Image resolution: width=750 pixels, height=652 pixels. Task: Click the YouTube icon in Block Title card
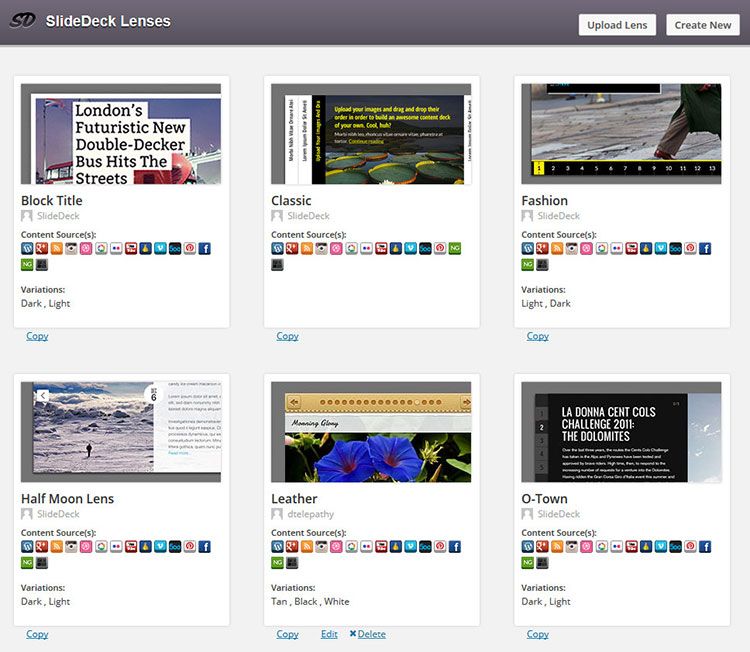(x=130, y=248)
